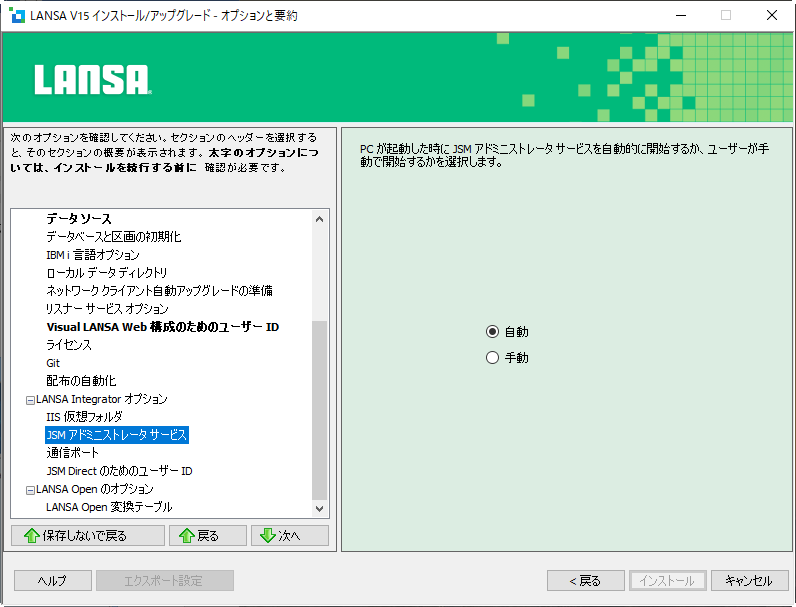Select JSM アドミニストレータ サービス item

pos(117,435)
